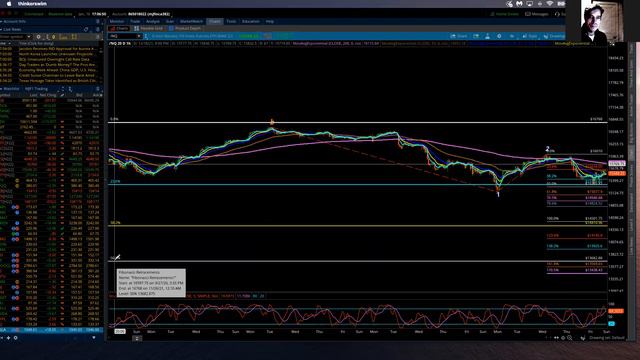
Task: Open the Apple menu
Action: [x=9, y=4]
